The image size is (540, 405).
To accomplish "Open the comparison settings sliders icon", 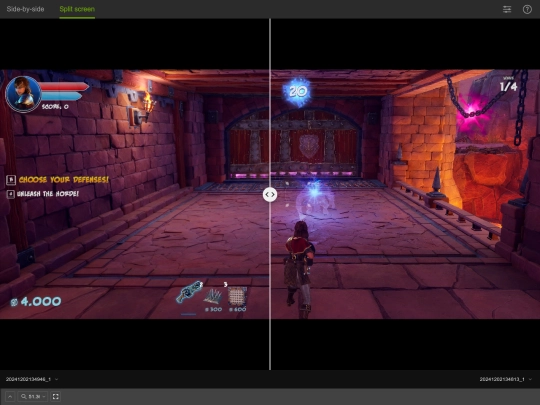I will pos(507,9).
